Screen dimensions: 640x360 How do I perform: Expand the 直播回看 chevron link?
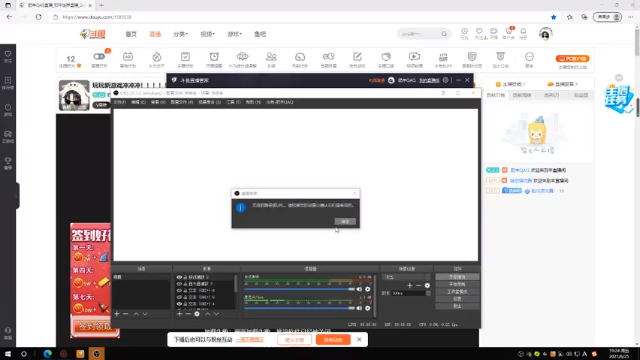pyautogui.click(x=562, y=84)
